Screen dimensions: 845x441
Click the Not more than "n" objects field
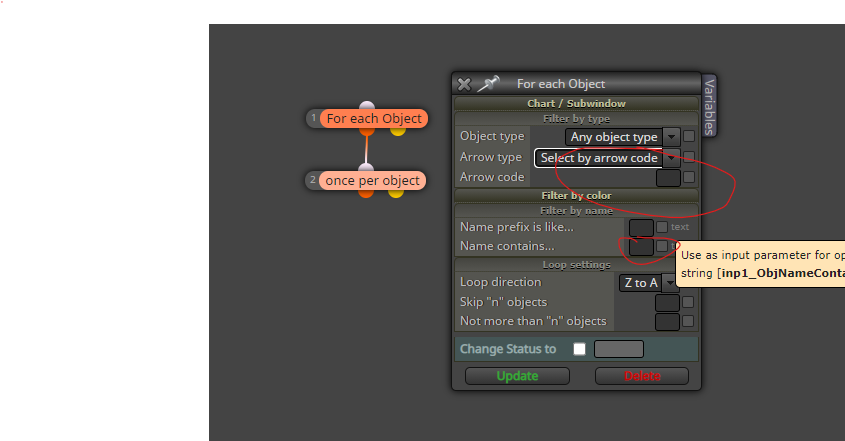pos(667,322)
